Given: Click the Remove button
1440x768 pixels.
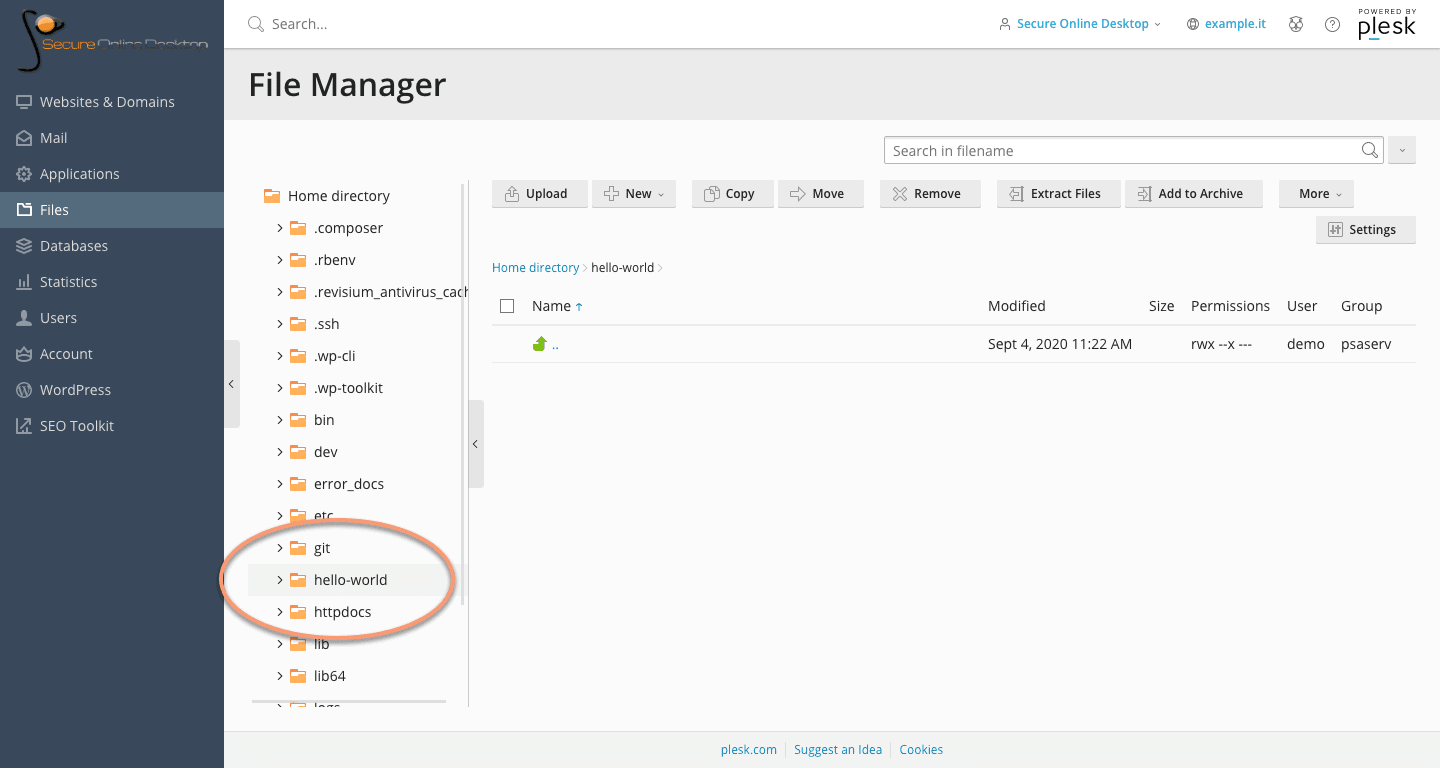Looking at the screenshot, I should (x=930, y=194).
